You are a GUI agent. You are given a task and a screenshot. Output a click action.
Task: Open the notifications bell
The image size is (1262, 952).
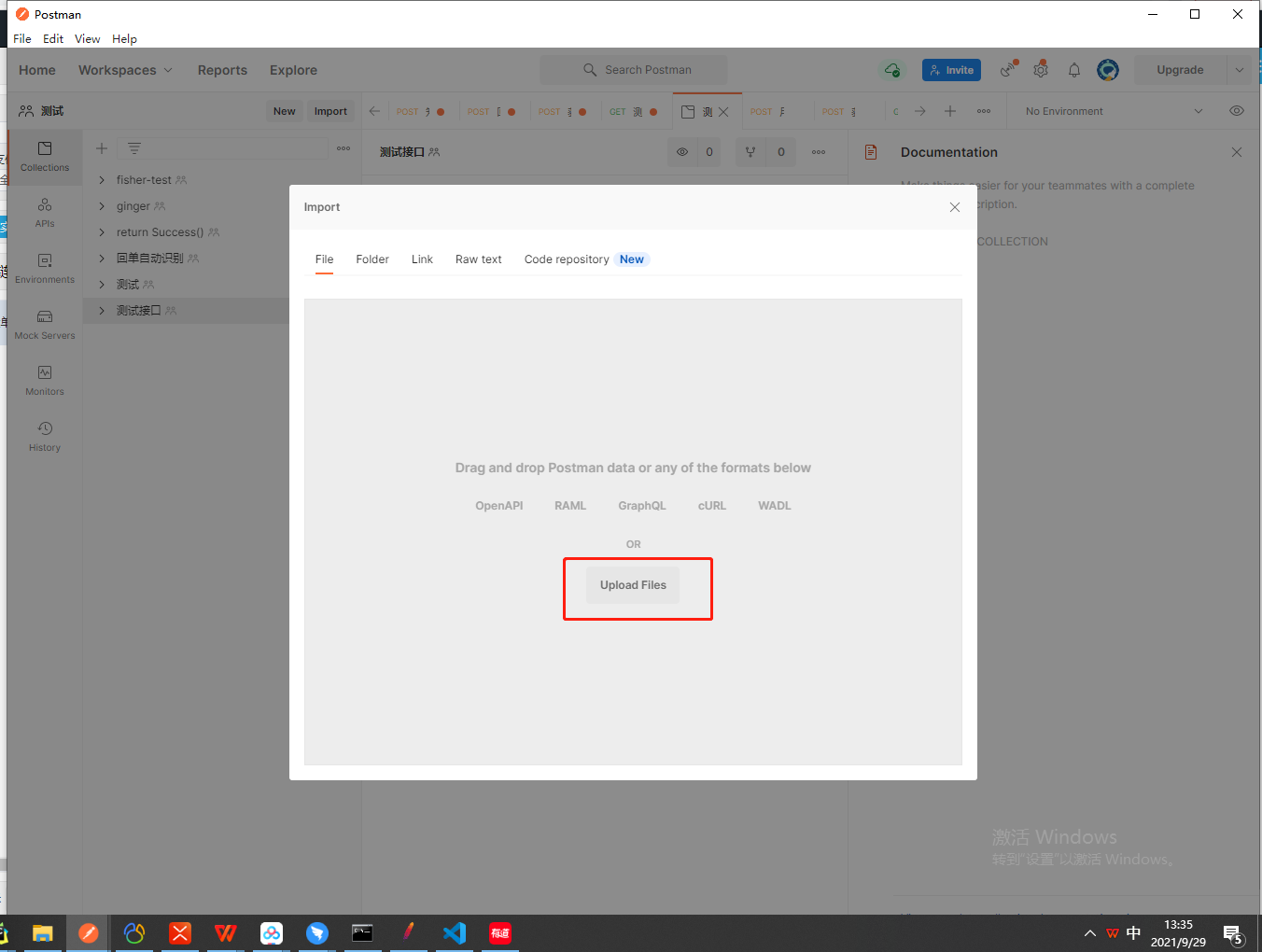click(1074, 70)
